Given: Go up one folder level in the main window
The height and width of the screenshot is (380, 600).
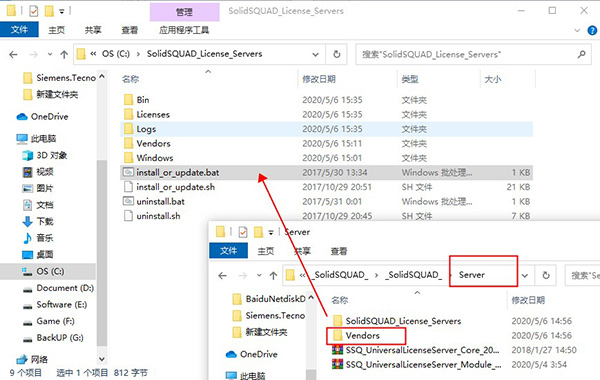Looking at the screenshot, I should [64, 54].
